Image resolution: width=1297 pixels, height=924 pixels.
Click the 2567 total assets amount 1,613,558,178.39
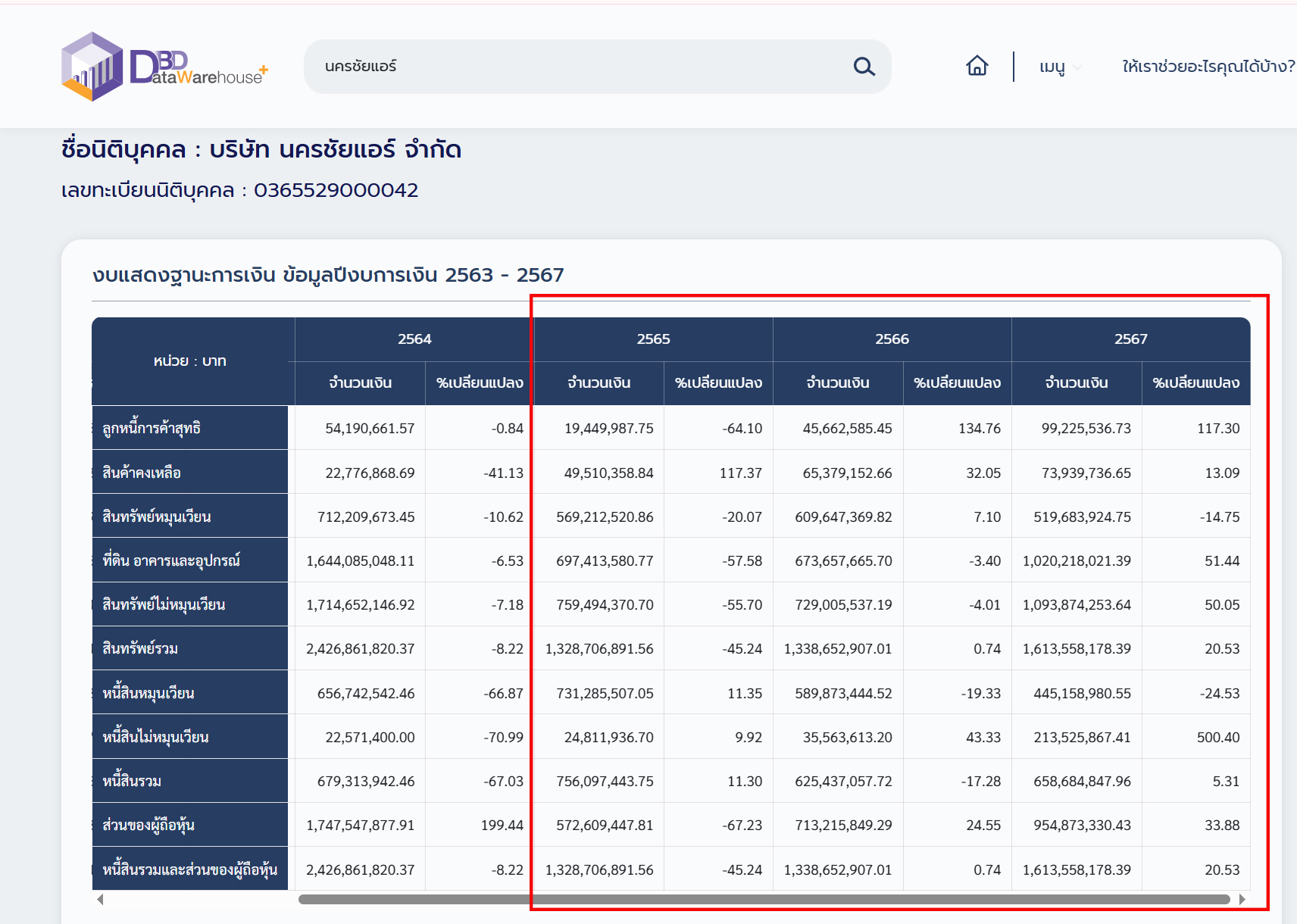coord(1077,649)
